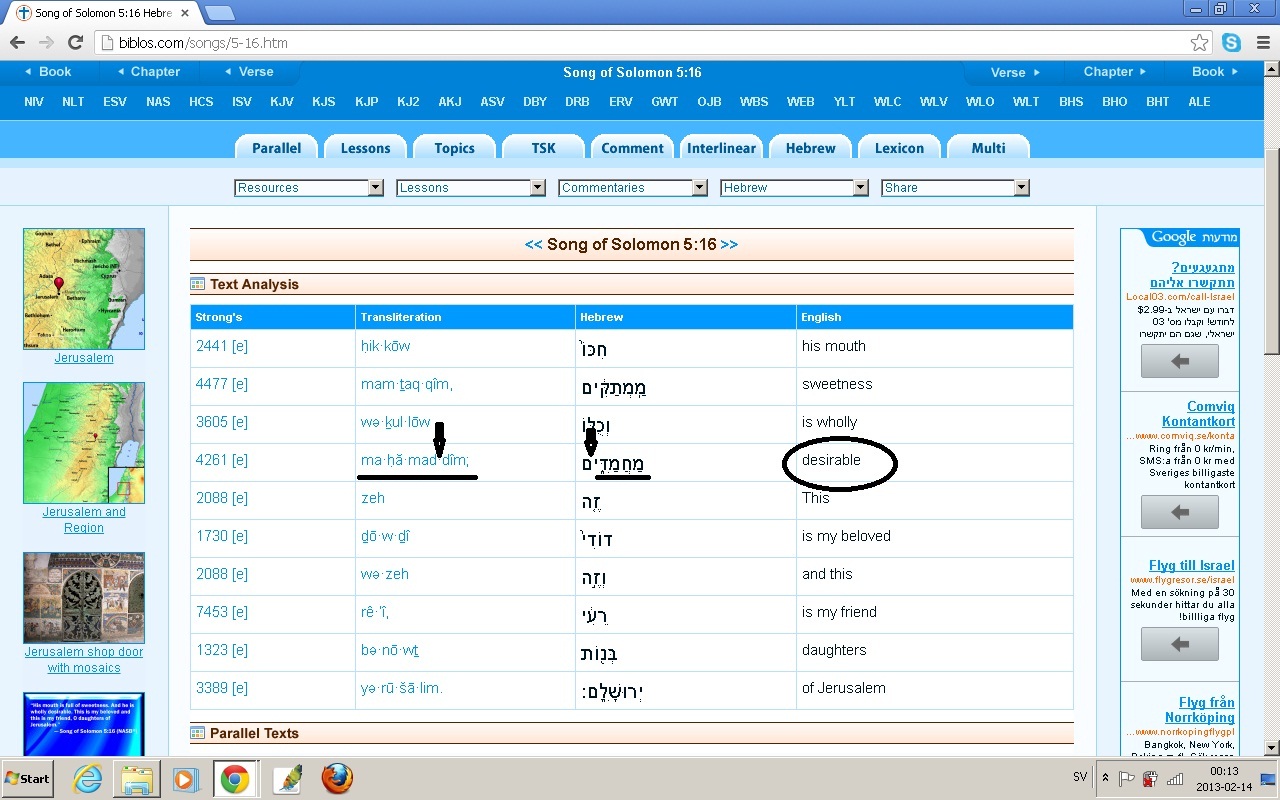Image resolution: width=1280 pixels, height=800 pixels.
Task: Open a new browser tab
Action: click(219, 13)
